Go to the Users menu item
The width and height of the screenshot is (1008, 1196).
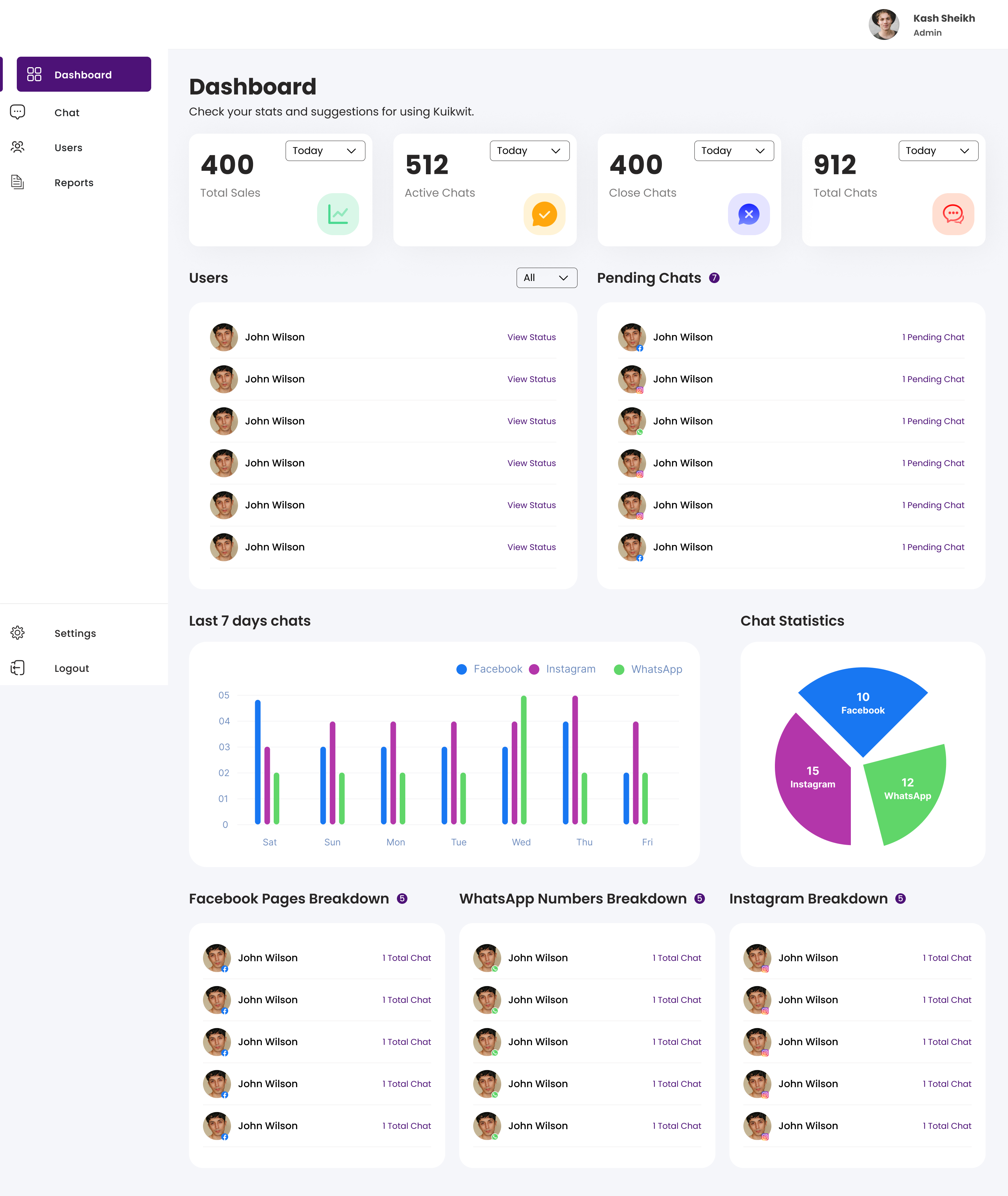[68, 147]
